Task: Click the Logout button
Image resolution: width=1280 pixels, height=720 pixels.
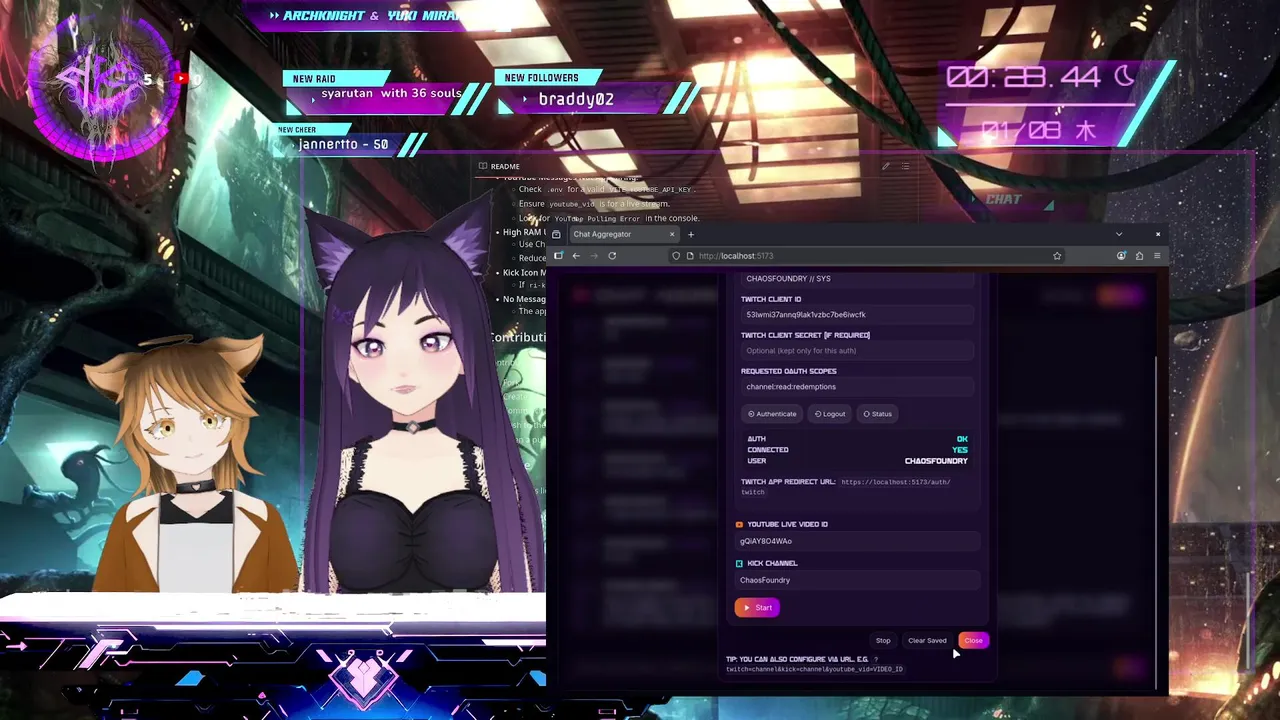Action: point(830,414)
